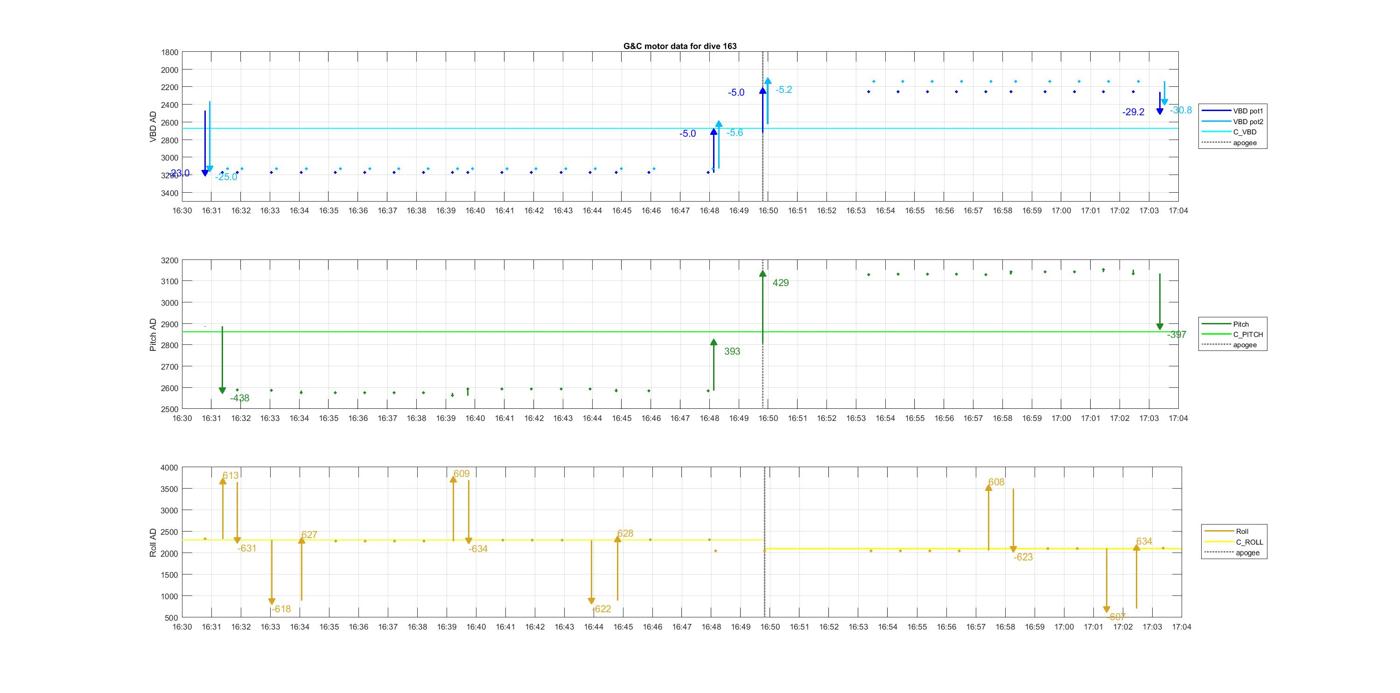Click the '609' roll data label

tap(461, 474)
